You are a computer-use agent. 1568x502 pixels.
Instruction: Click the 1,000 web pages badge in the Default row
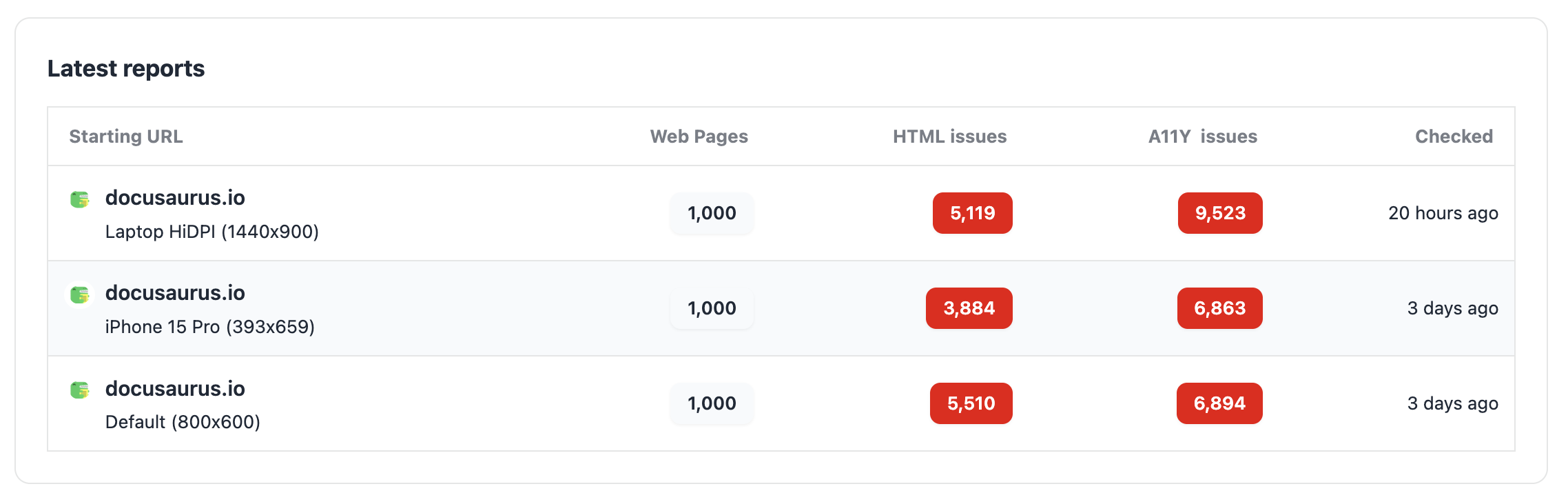point(712,403)
